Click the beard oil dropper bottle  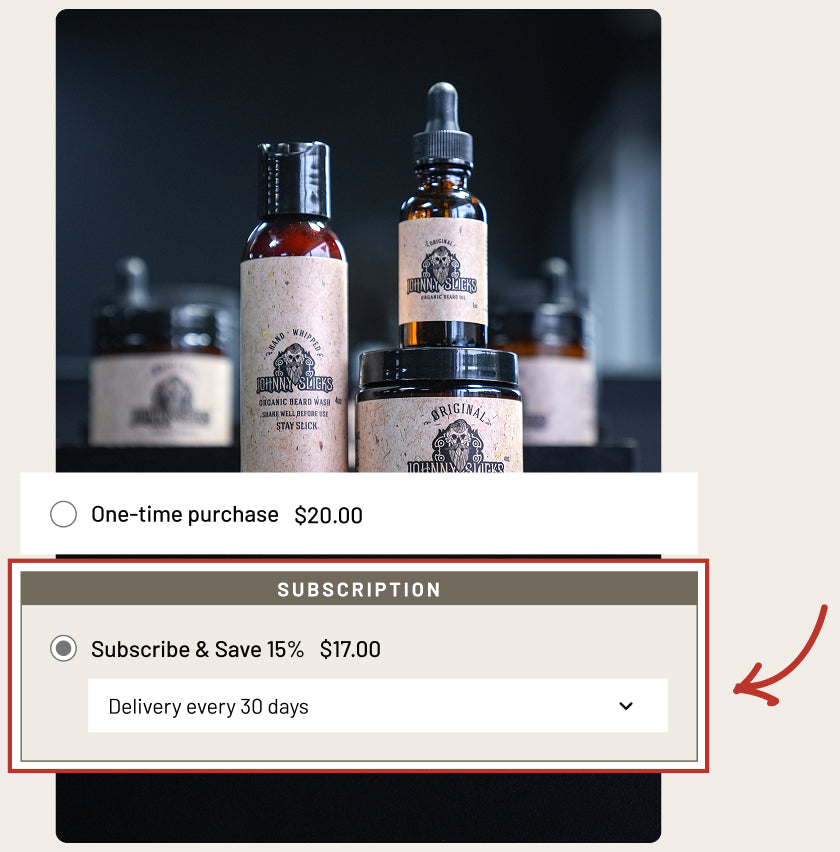pyautogui.click(x=442, y=217)
